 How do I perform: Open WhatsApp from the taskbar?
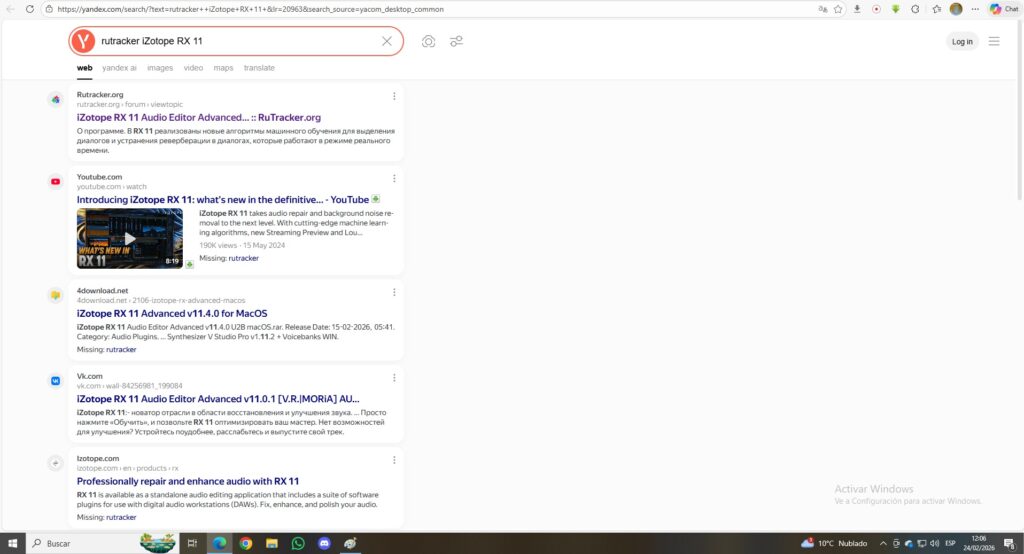(x=298, y=543)
